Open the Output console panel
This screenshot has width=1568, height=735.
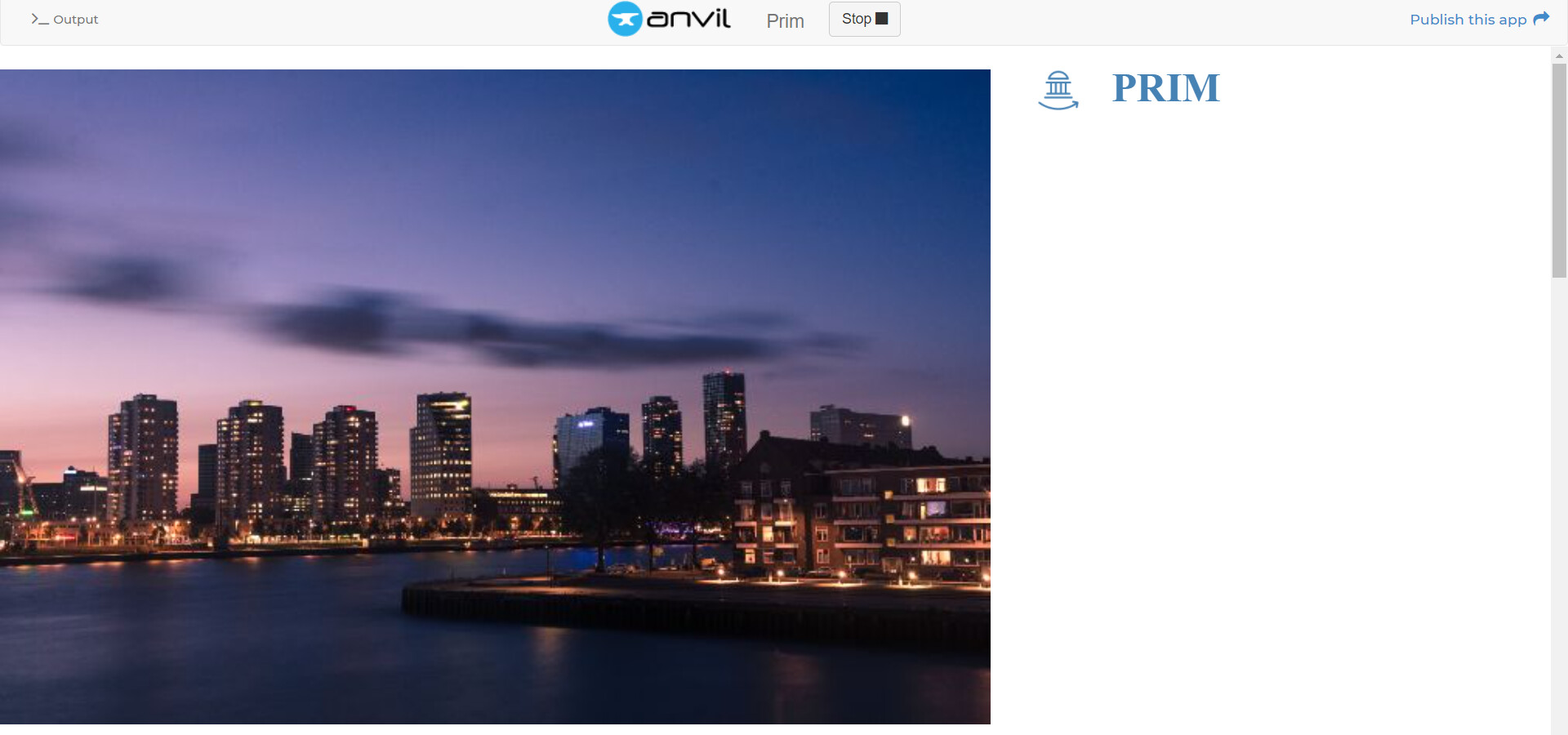(x=65, y=19)
